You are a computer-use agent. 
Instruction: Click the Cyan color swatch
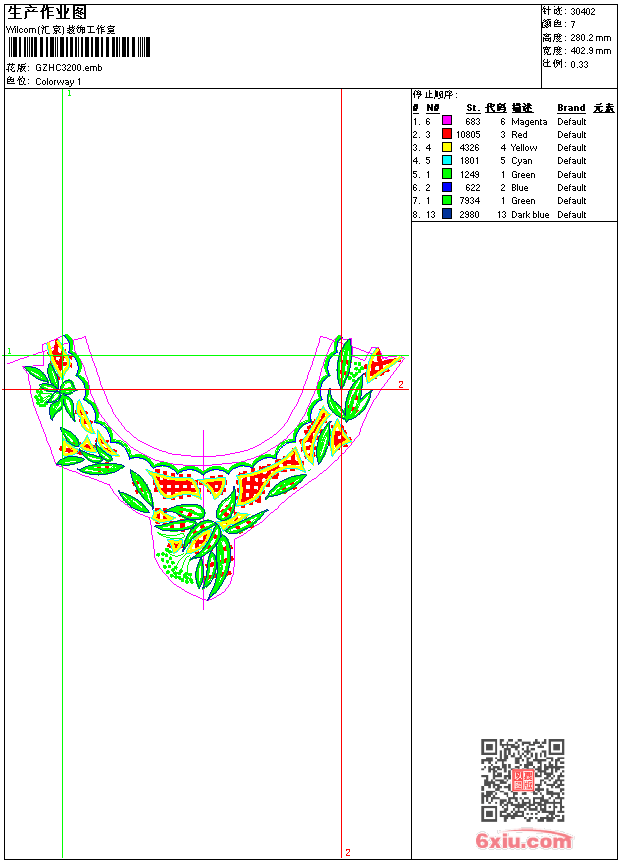tap(447, 160)
